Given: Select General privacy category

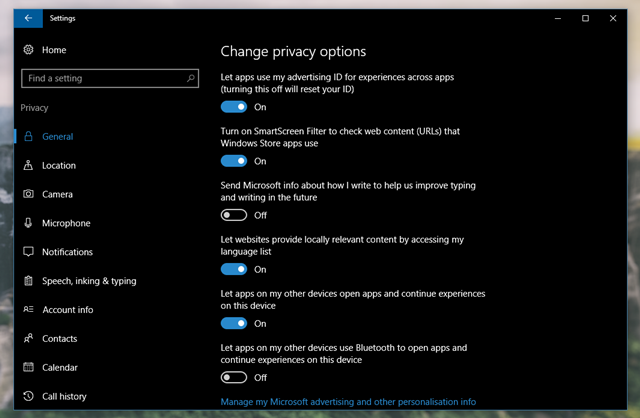Looking at the screenshot, I should pyautogui.click(x=58, y=137).
